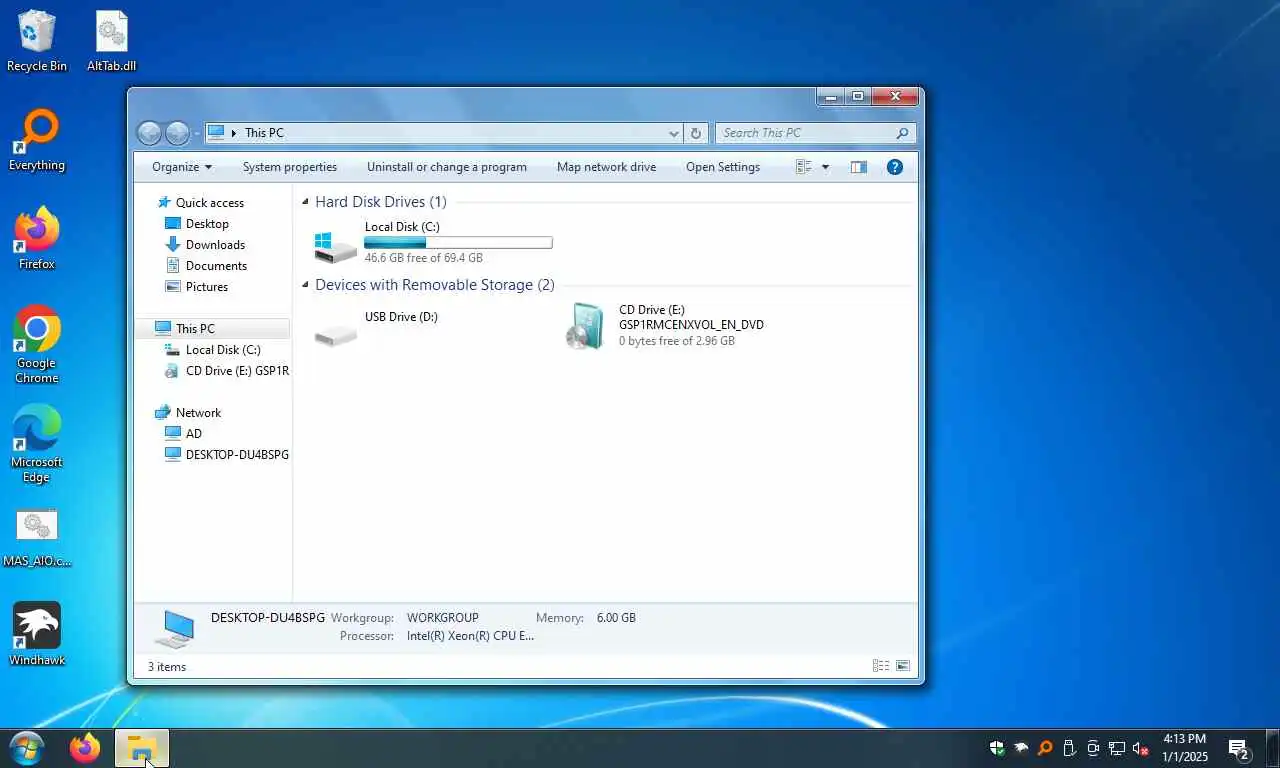Choose Map network drive
Viewport: 1280px width, 768px height.
click(606, 167)
